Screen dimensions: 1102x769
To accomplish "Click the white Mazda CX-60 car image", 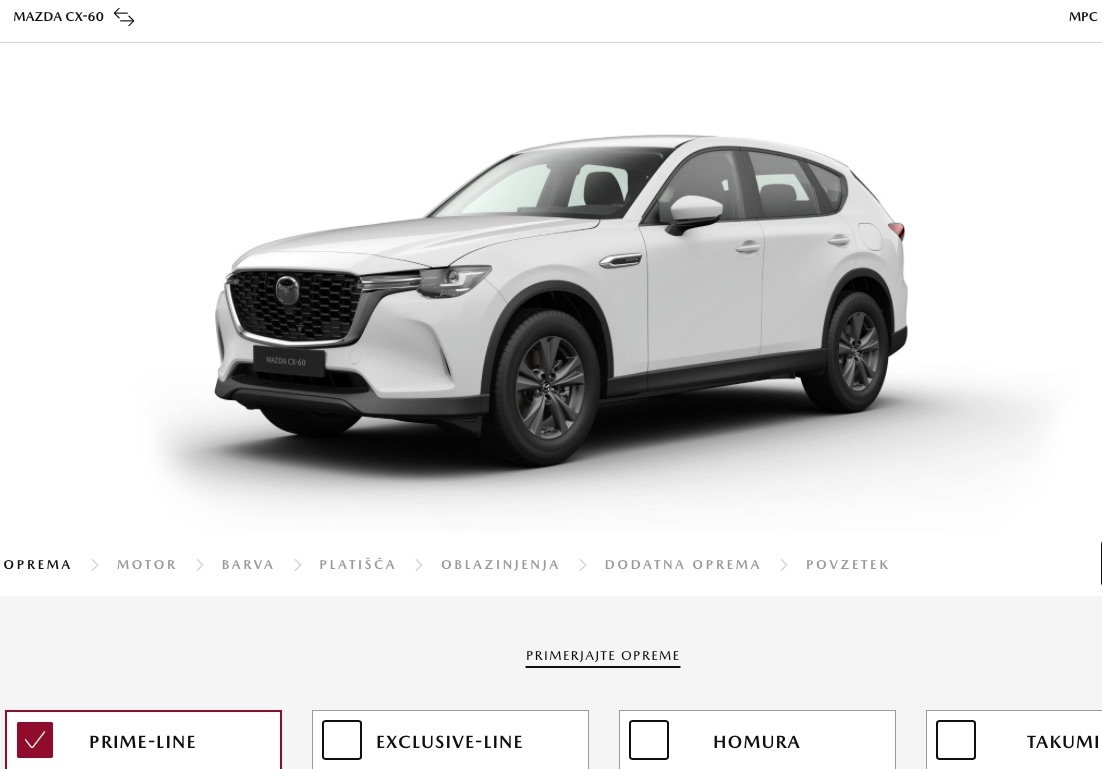I will coord(561,299).
